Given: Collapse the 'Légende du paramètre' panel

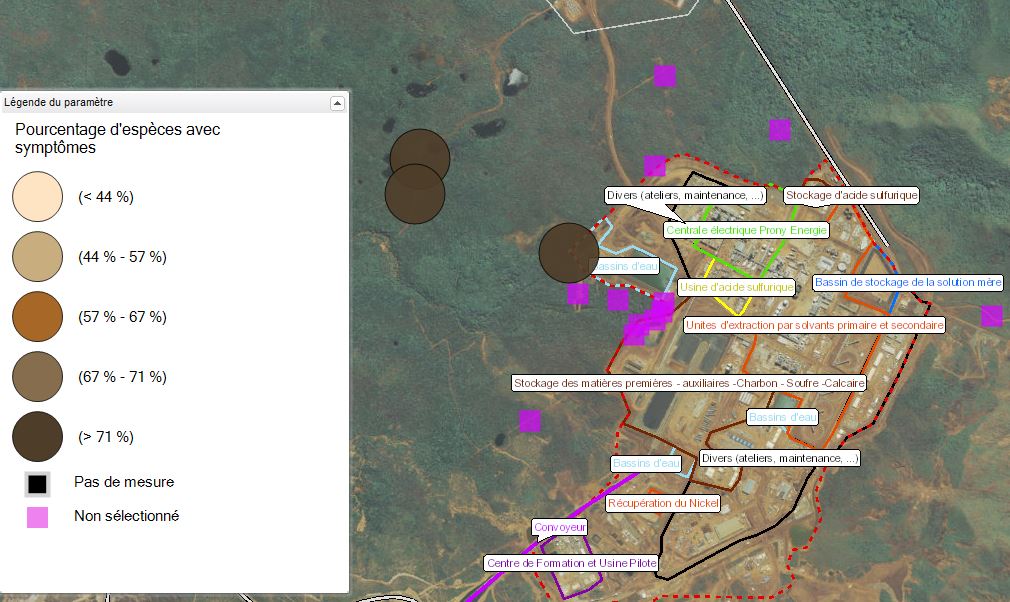Looking at the screenshot, I should coord(337,102).
